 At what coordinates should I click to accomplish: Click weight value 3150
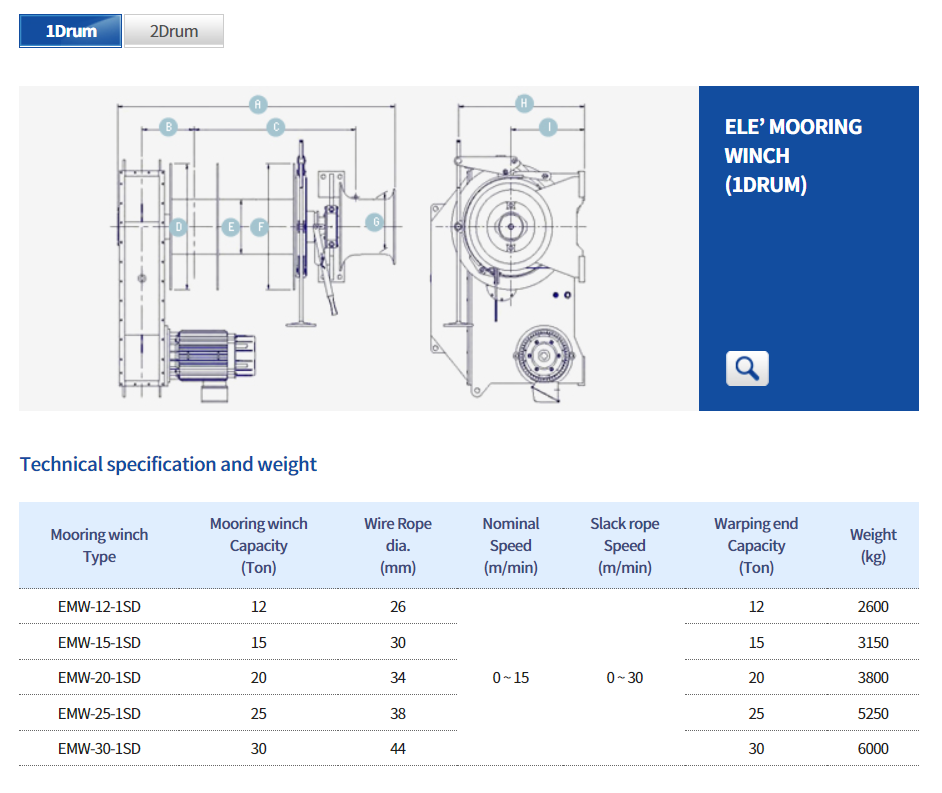coord(873,643)
